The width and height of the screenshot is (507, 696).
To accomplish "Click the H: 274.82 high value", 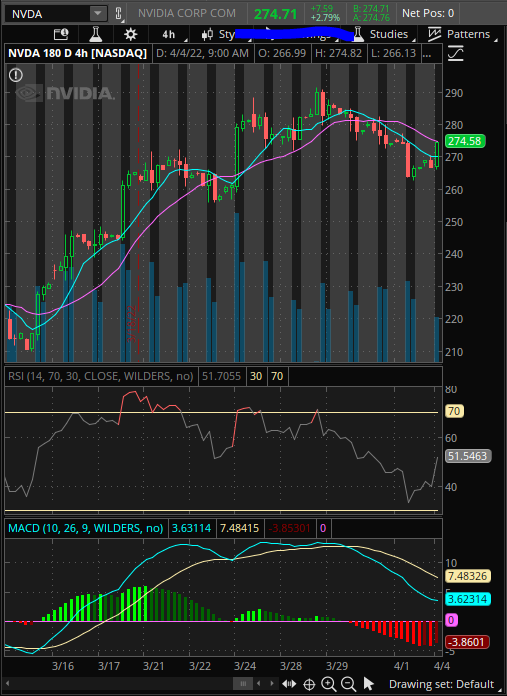I will click(x=338, y=53).
